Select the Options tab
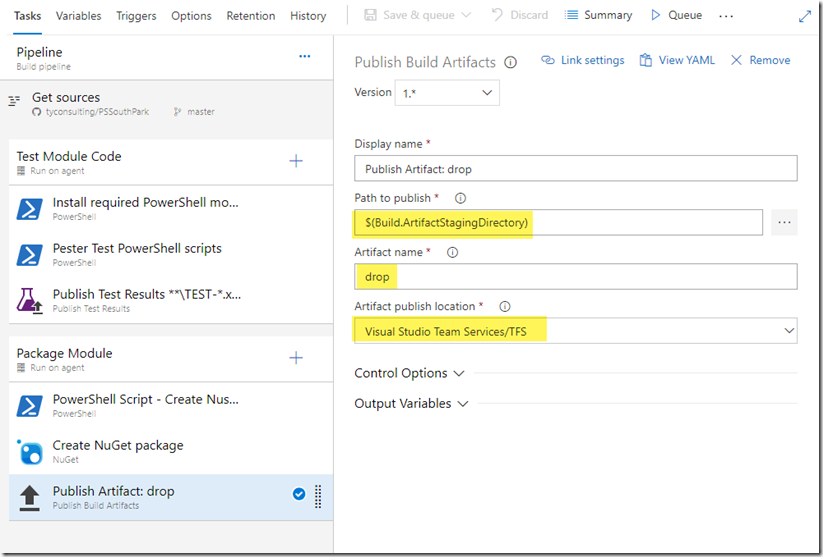 (191, 16)
